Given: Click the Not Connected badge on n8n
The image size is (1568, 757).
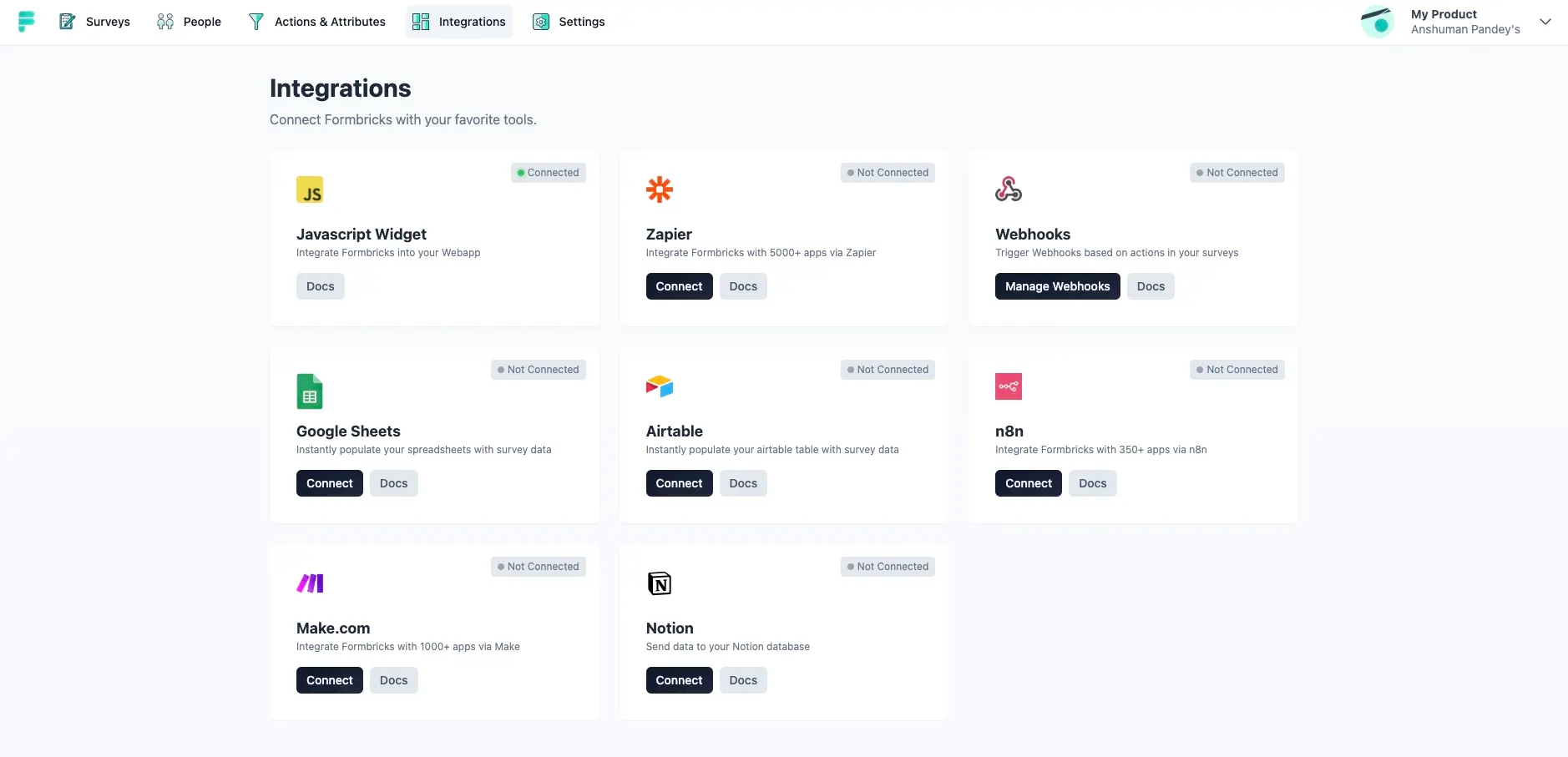Looking at the screenshot, I should point(1237,370).
